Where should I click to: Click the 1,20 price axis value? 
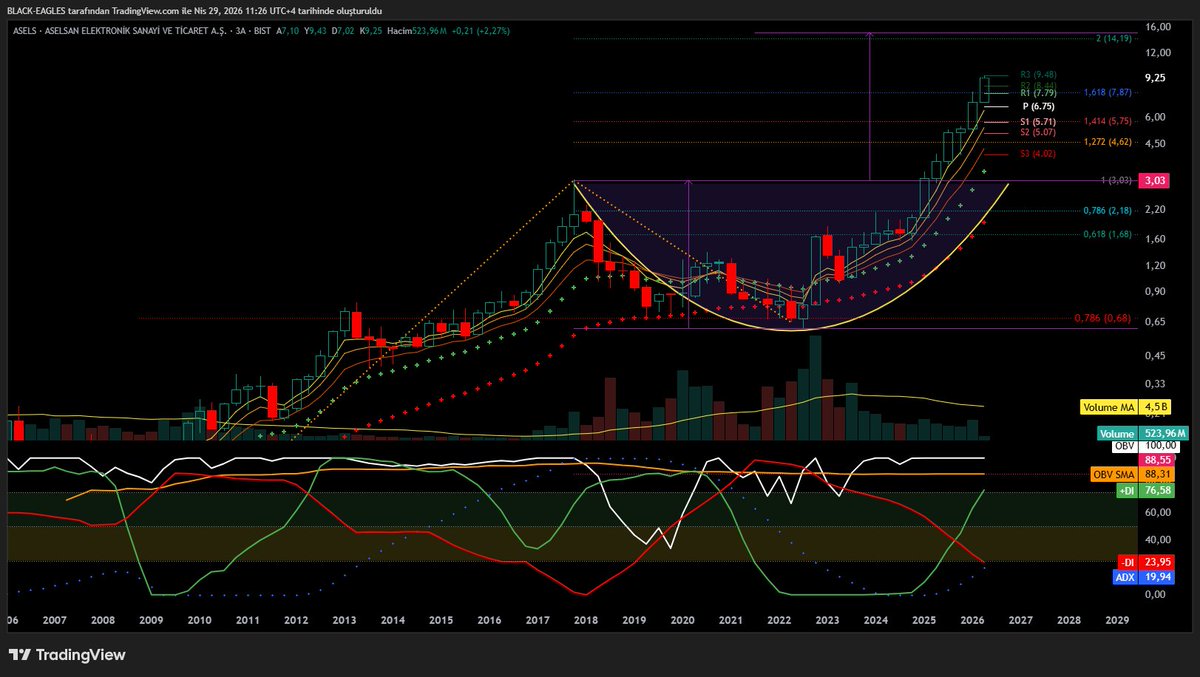click(1155, 266)
